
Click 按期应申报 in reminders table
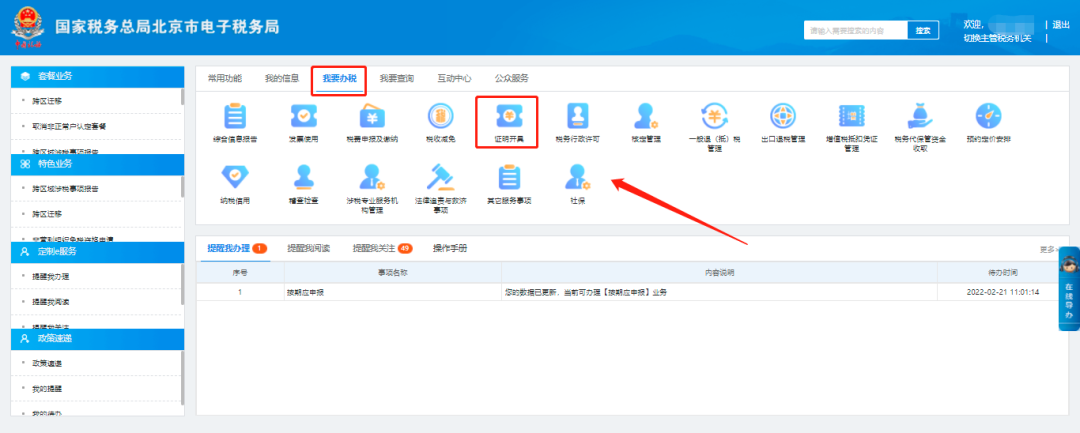point(306,293)
